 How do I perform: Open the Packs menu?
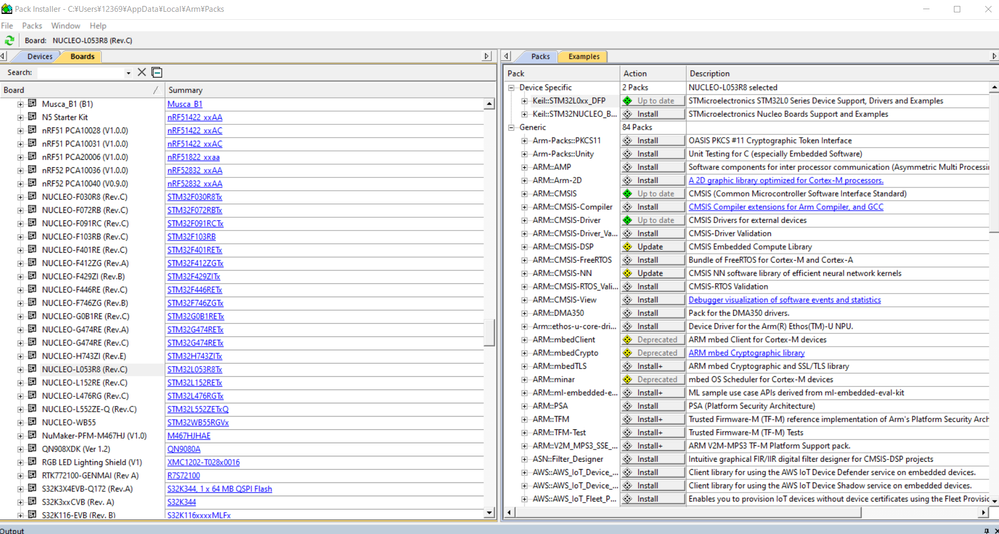pyautogui.click(x=32, y=26)
